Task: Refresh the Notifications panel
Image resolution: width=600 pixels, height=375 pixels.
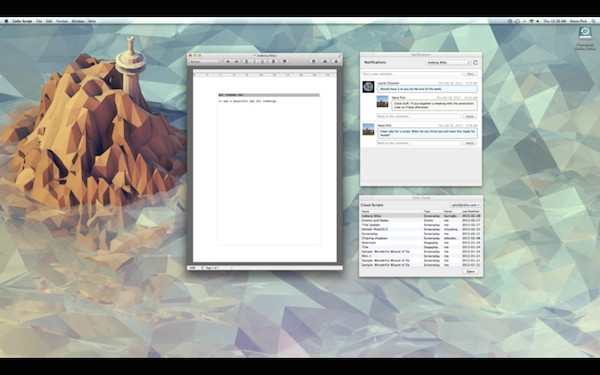Action: click(x=476, y=62)
